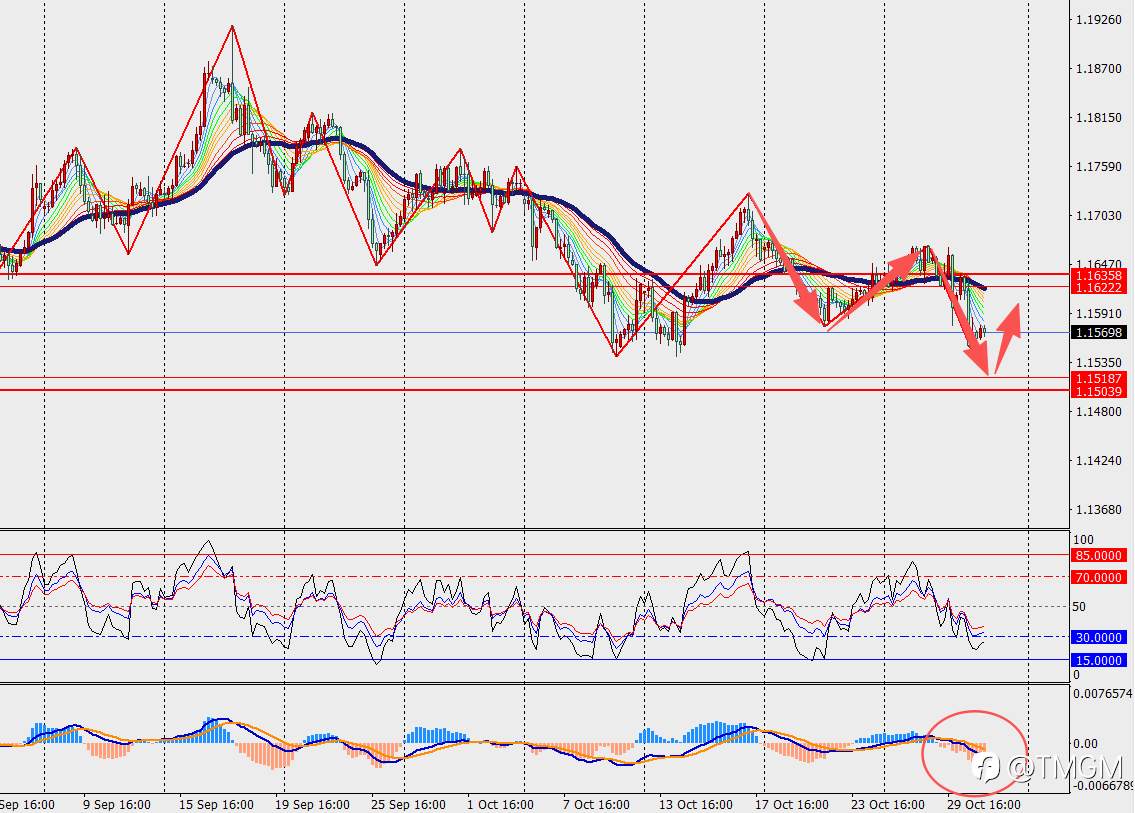Click the 7 Oct 16:00 time label

click(x=596, y=804)
